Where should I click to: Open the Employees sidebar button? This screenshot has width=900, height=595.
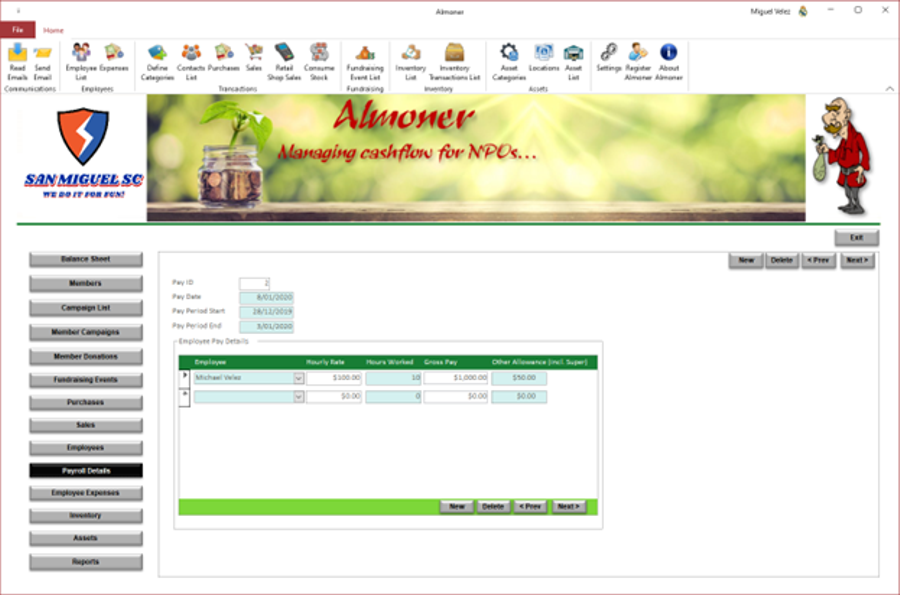[x=86, y=448]
